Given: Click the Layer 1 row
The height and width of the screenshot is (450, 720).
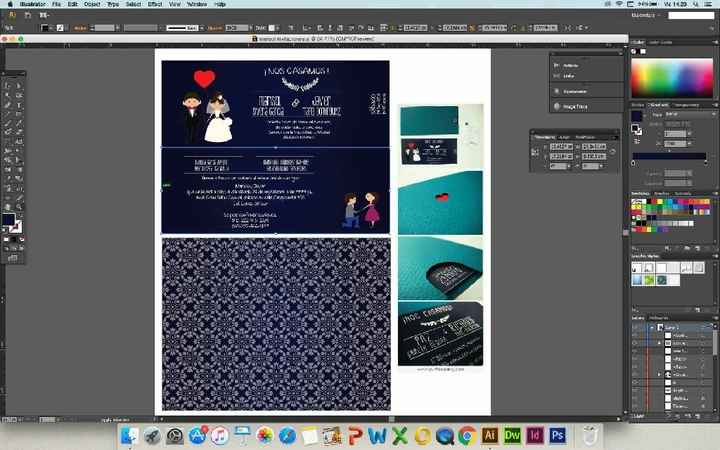Looking at the screenshot, I should coord(675,328).
